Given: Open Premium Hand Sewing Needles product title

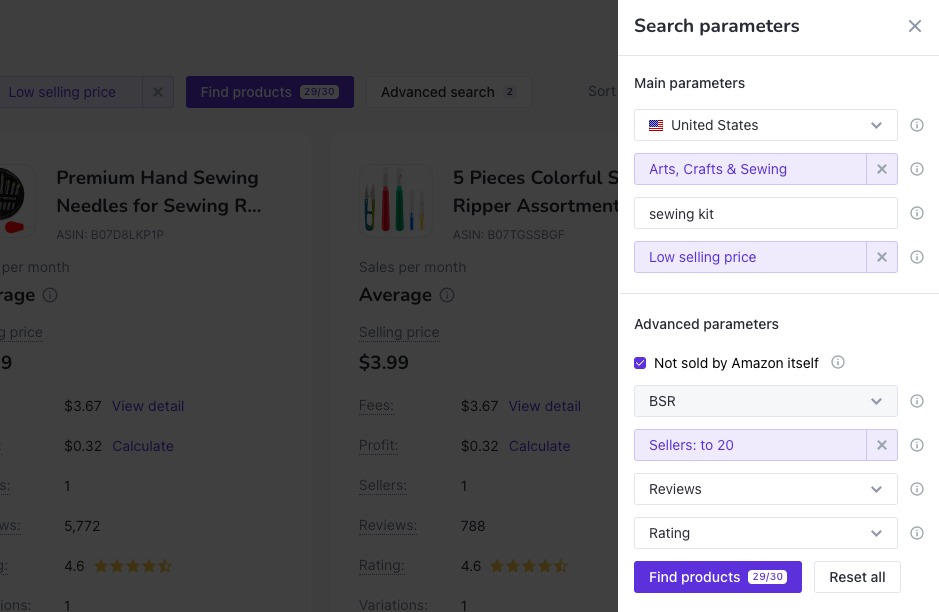Looking at the screenshot, I should (159, 192).
